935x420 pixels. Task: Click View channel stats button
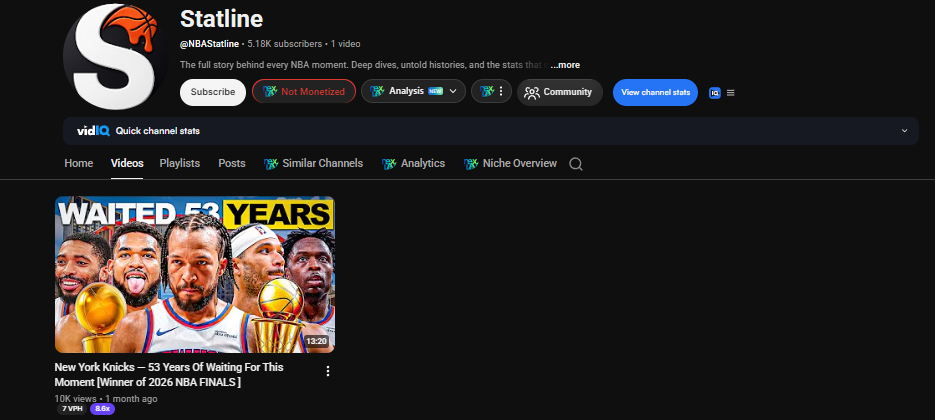click(655, 92)
